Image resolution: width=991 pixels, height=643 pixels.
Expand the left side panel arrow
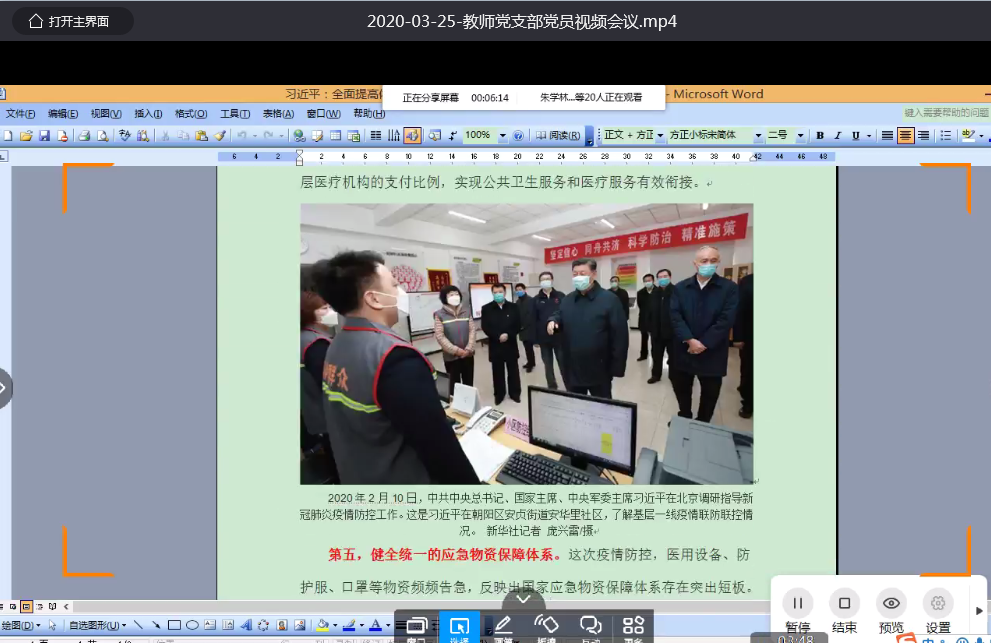(4, 388)
